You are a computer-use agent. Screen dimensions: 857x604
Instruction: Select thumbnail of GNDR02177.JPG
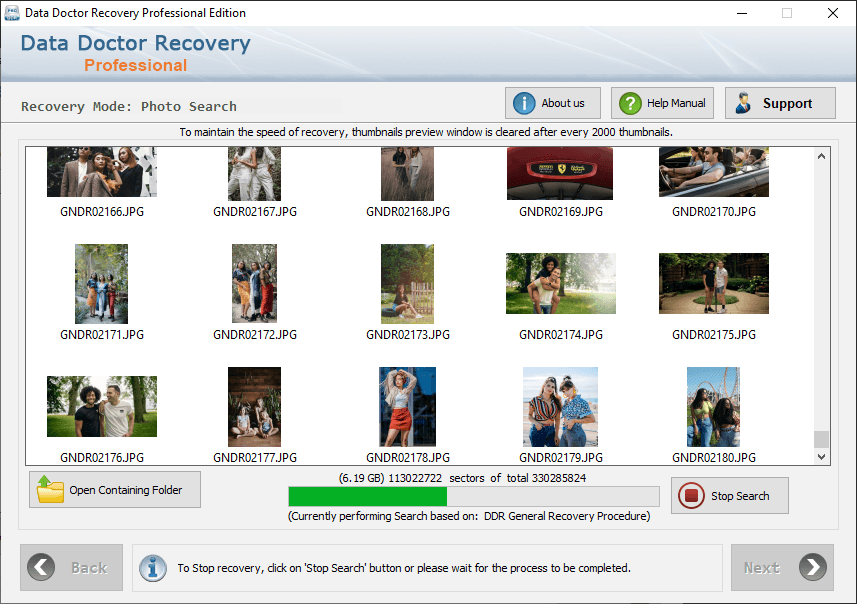[254, 407]
